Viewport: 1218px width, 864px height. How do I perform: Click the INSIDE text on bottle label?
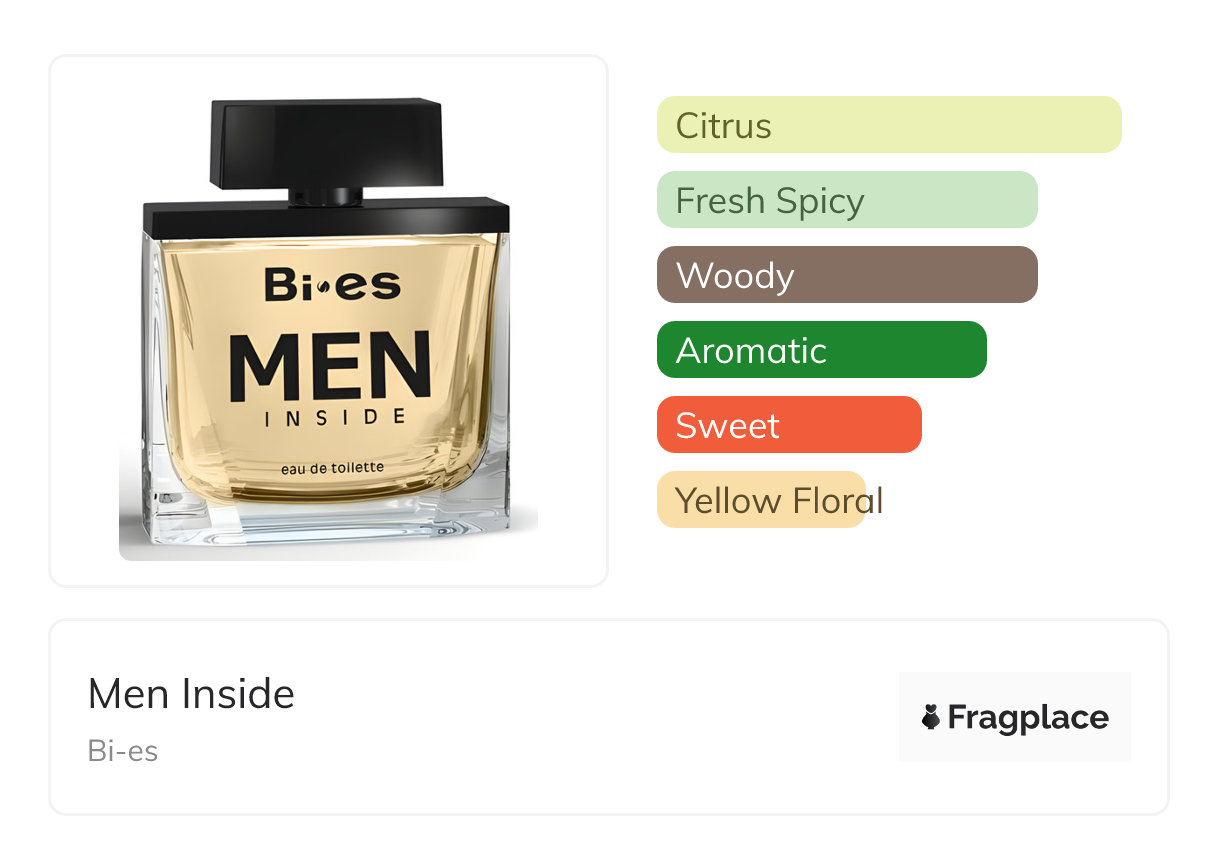[x=334, y=418]
